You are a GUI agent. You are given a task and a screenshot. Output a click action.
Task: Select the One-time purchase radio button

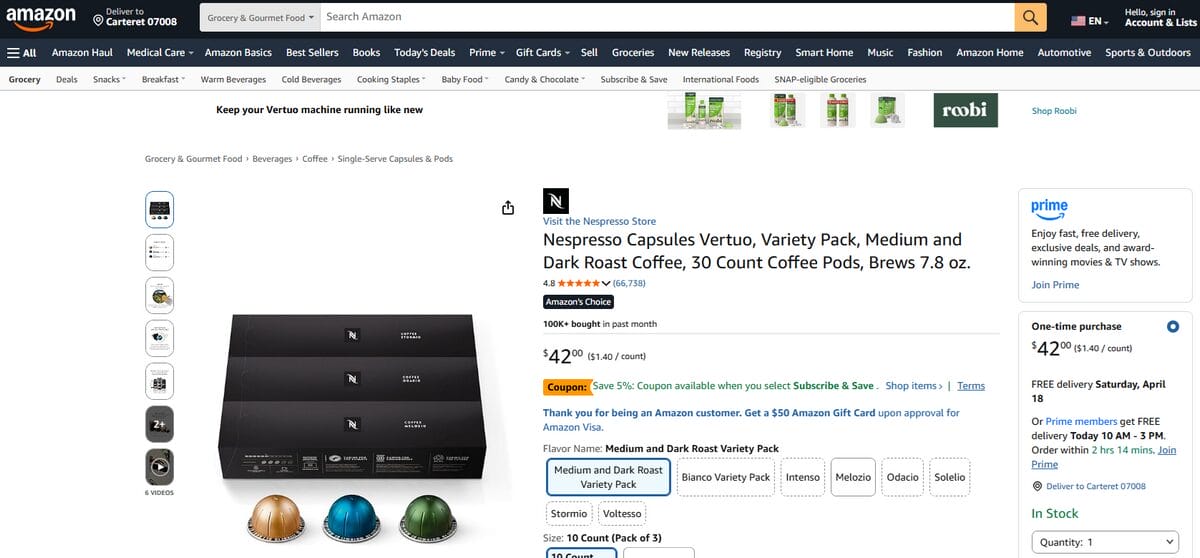[1173, 326]
